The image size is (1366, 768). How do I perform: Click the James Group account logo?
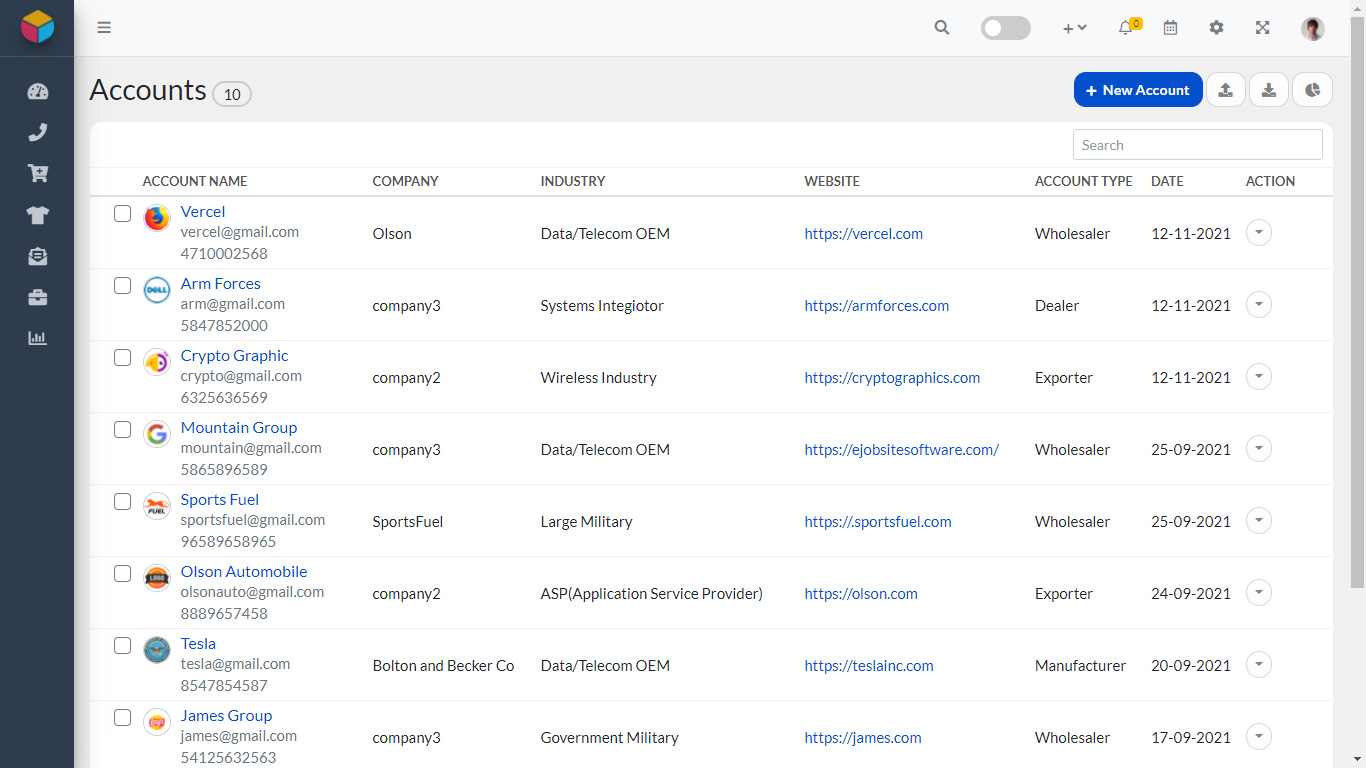point(157,722)
